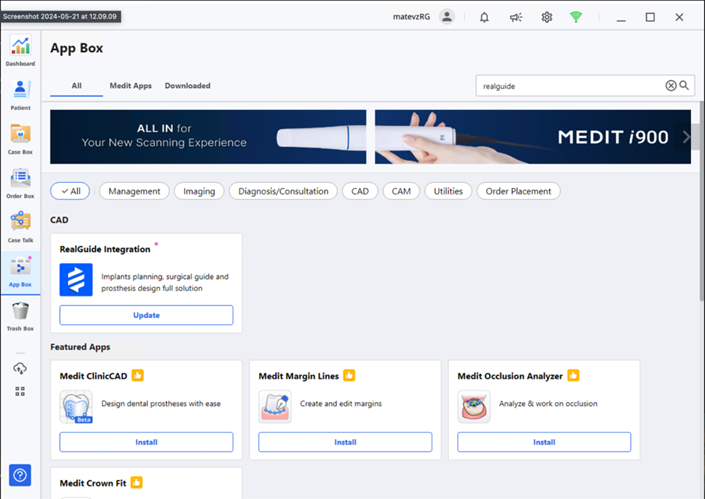This screenshot has width=705, height=499.
Task: Toggle the All category filter chip
Action: pyautogui.click(x=70, y=191)
